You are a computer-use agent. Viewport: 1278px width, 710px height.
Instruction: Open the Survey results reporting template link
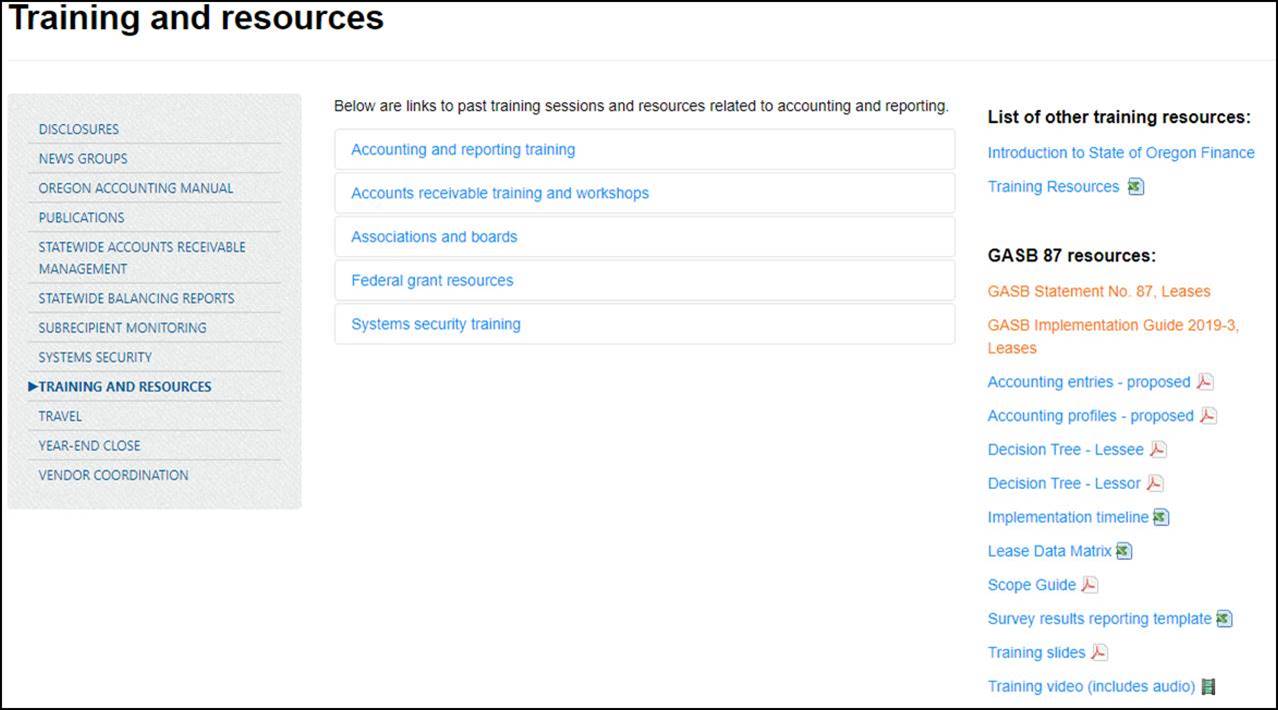[1099, 619]
